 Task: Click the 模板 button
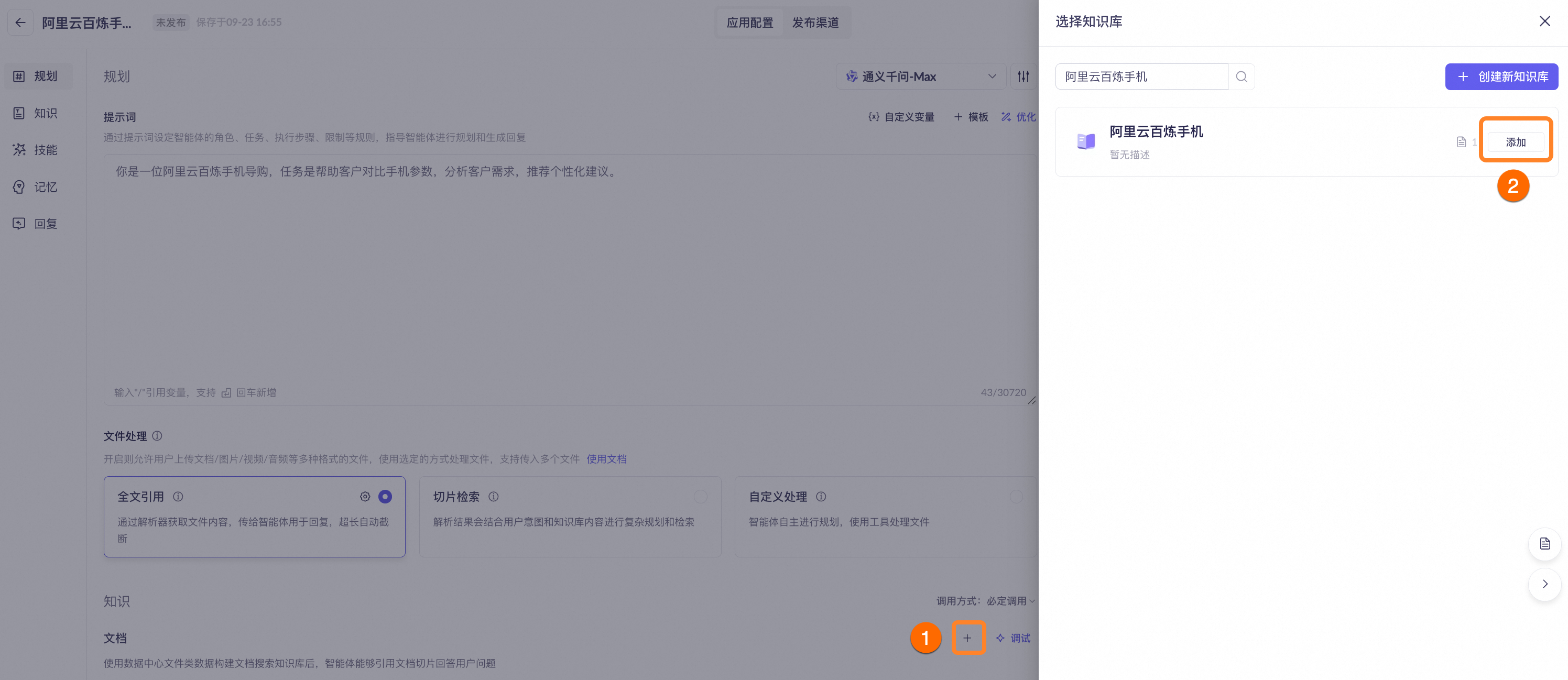coord(971,117)
